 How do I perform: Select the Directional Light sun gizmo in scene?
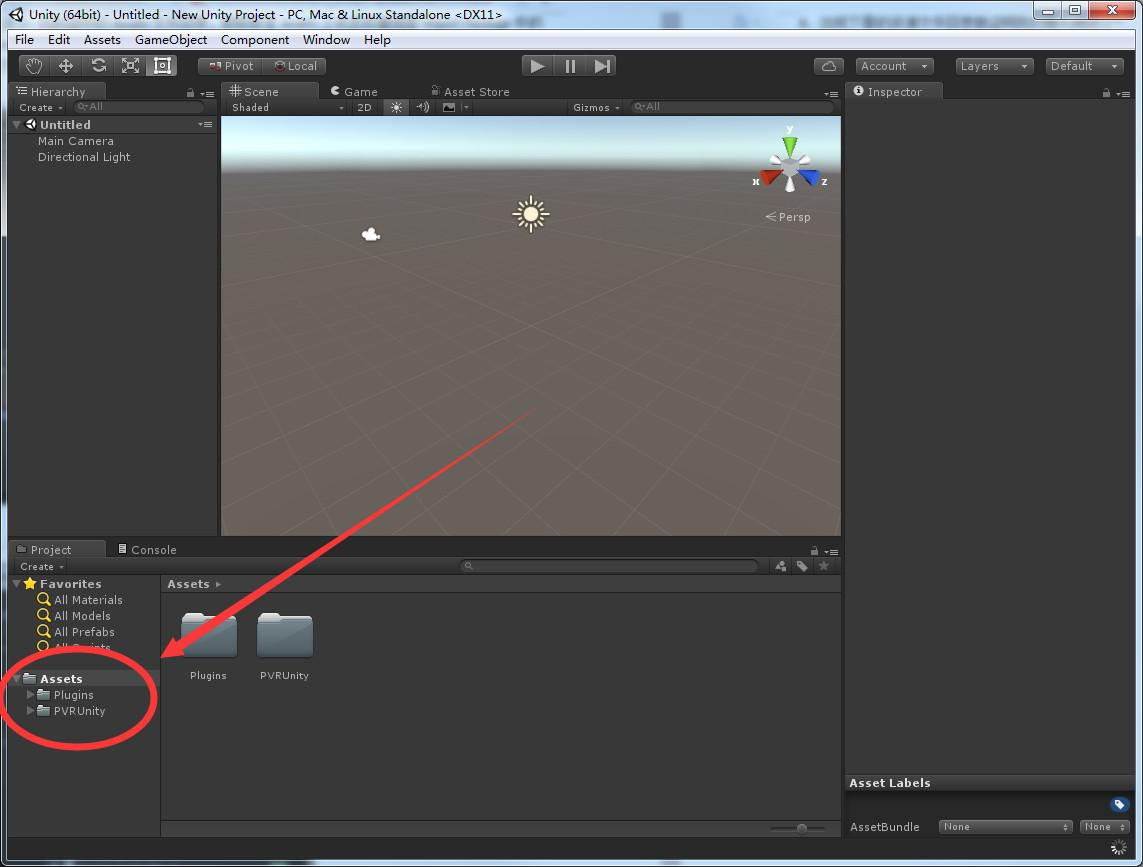(531, 214)
